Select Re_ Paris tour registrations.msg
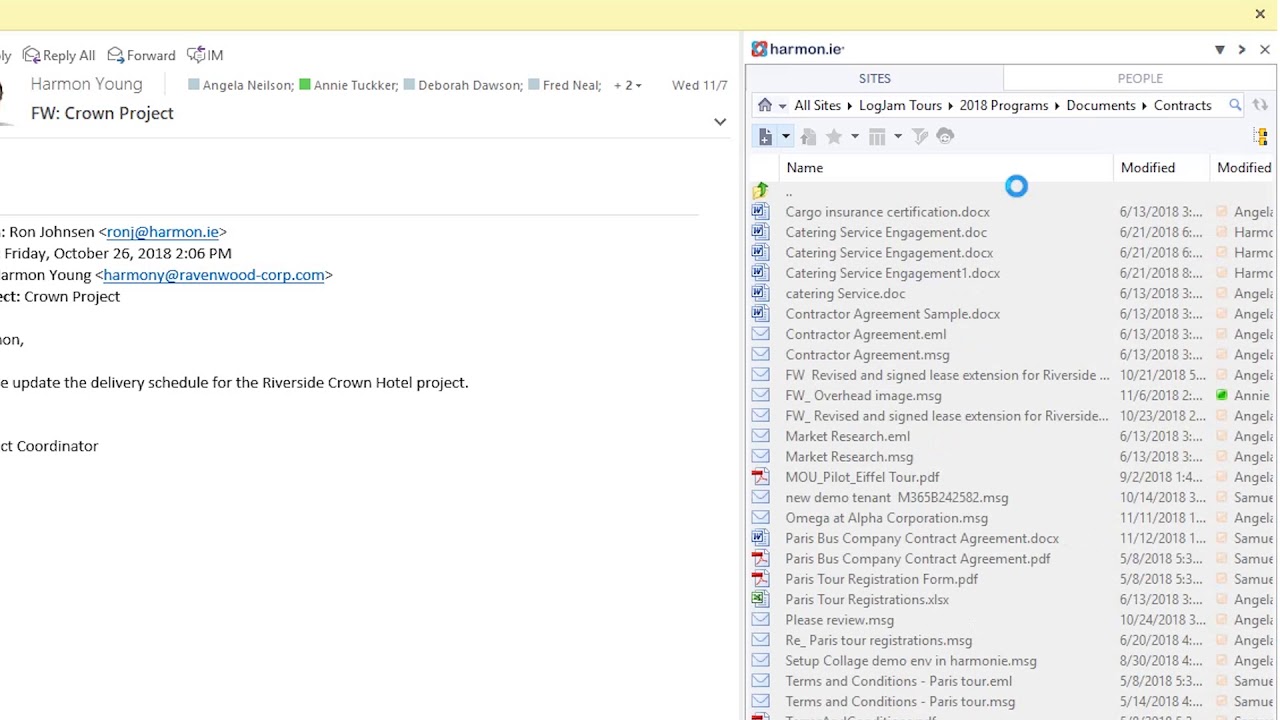The height and width of the screenshot is (720, 1280). (x=878, y=641)
